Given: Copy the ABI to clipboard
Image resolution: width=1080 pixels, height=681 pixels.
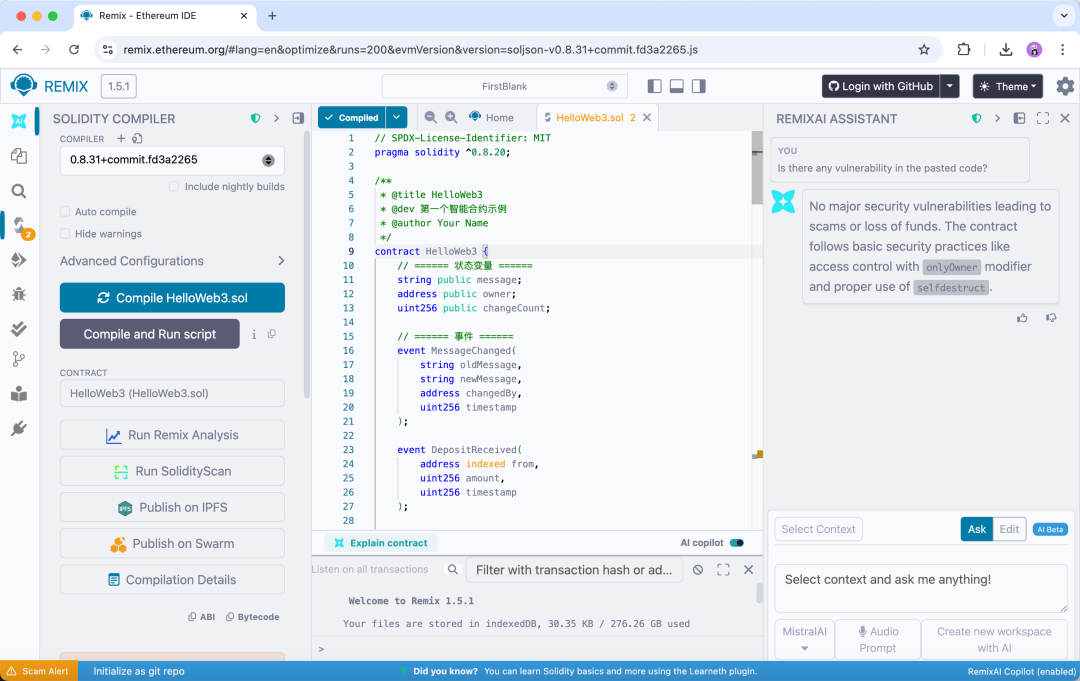Looking at the screenshot, I should [x=201, y=617].
